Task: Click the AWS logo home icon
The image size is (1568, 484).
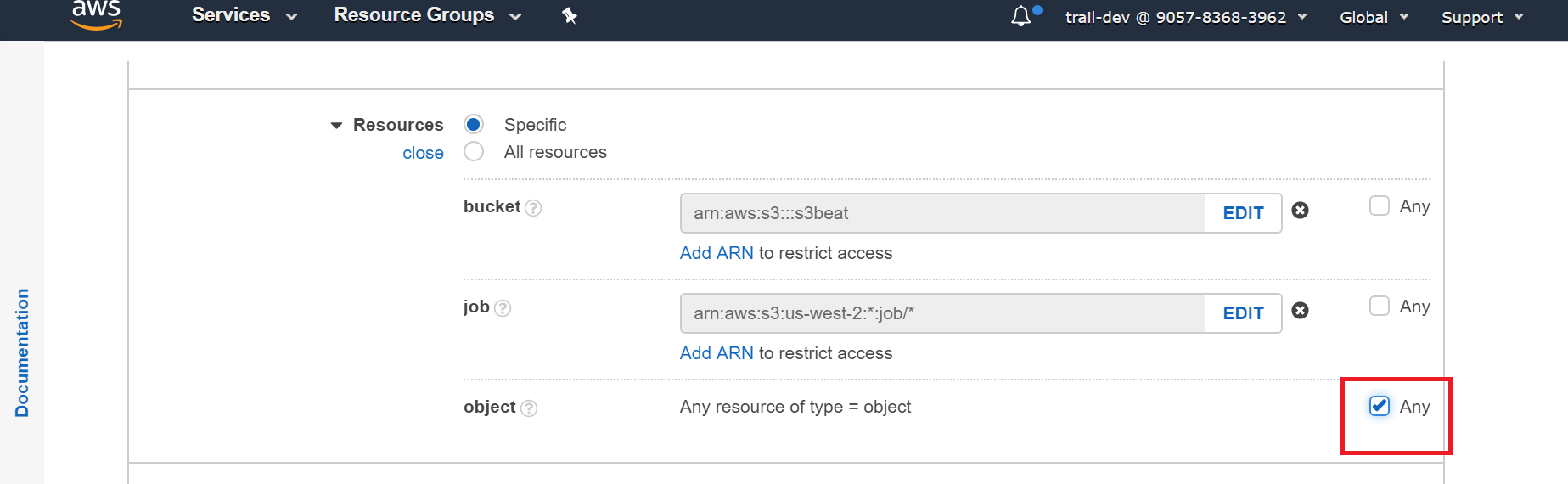Action: click(x=96, y=14)
